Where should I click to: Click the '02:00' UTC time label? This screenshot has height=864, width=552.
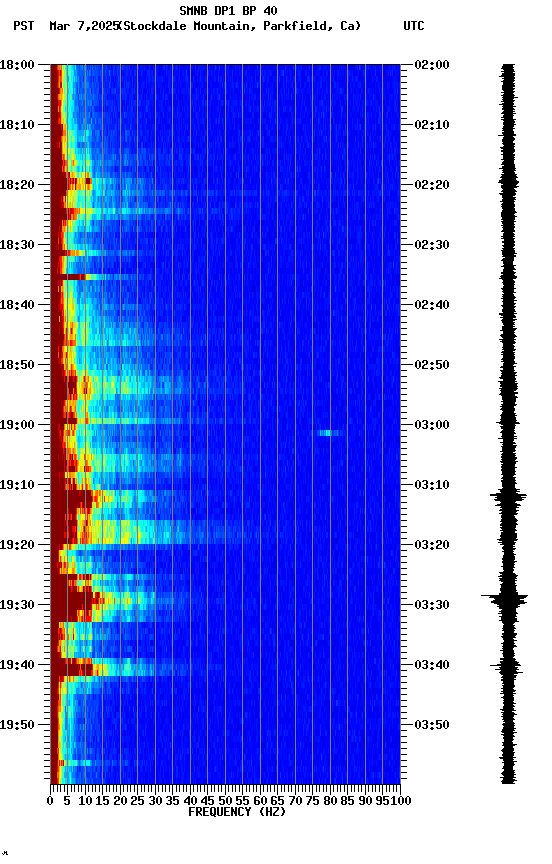pos(432,65)
